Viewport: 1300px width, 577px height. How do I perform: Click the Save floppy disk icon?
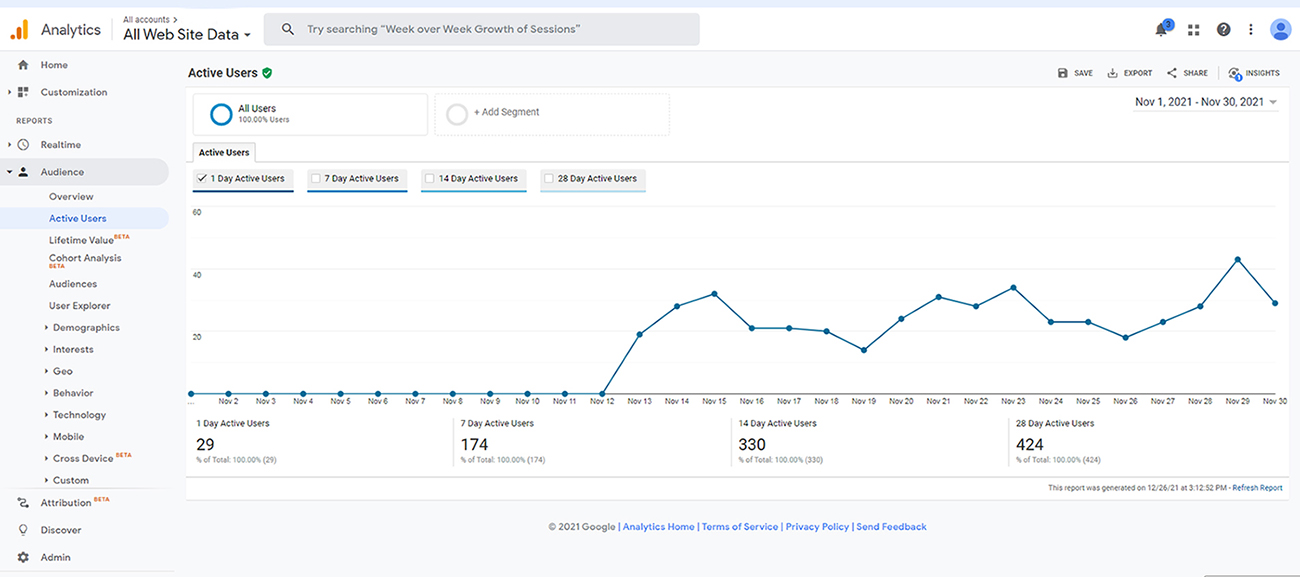click(1063, 73)
